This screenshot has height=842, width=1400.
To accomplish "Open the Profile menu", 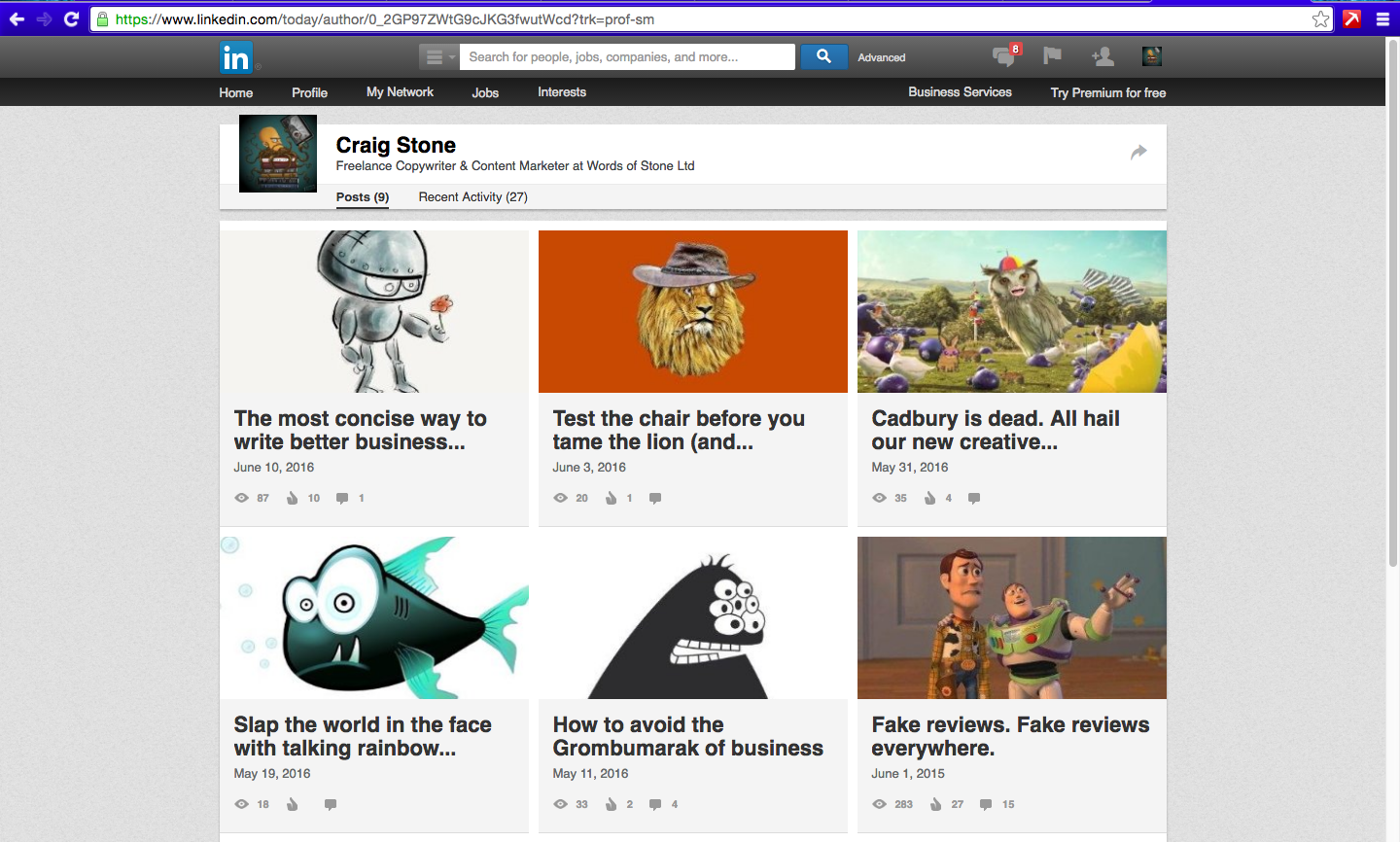I will [309, 92].
